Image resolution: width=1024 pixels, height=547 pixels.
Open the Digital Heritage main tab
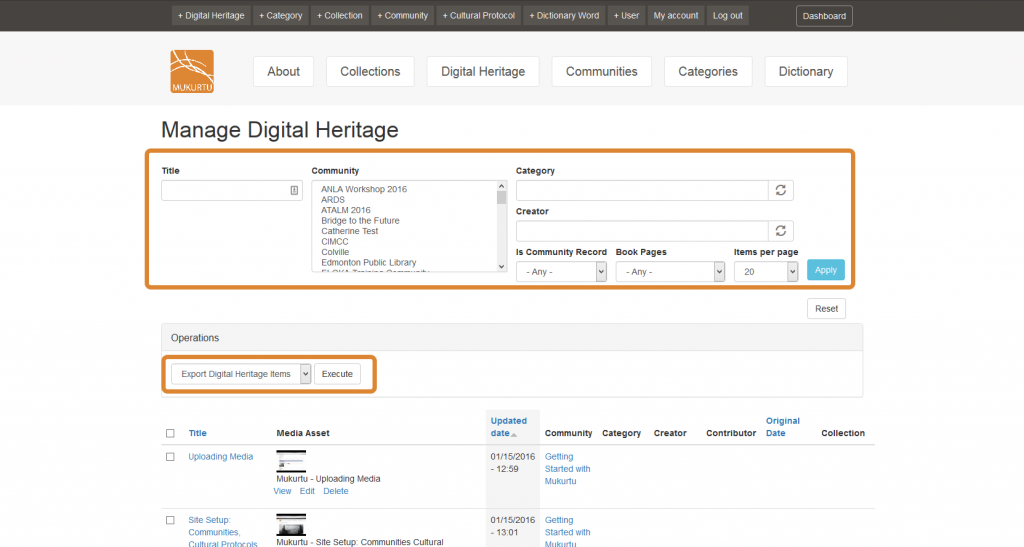coord(483,72)
